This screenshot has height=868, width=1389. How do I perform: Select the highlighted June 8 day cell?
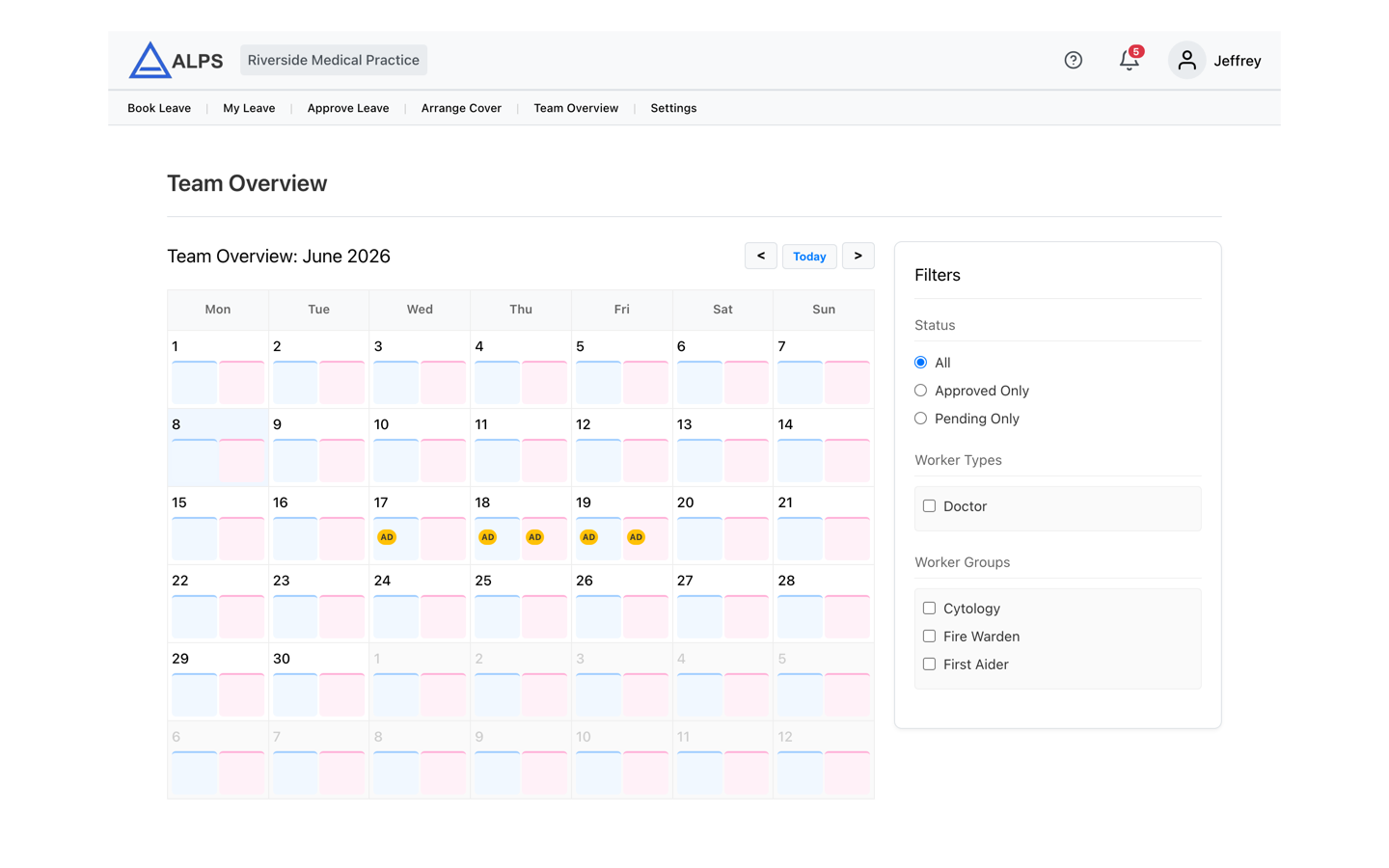click(x=218, y=448)
